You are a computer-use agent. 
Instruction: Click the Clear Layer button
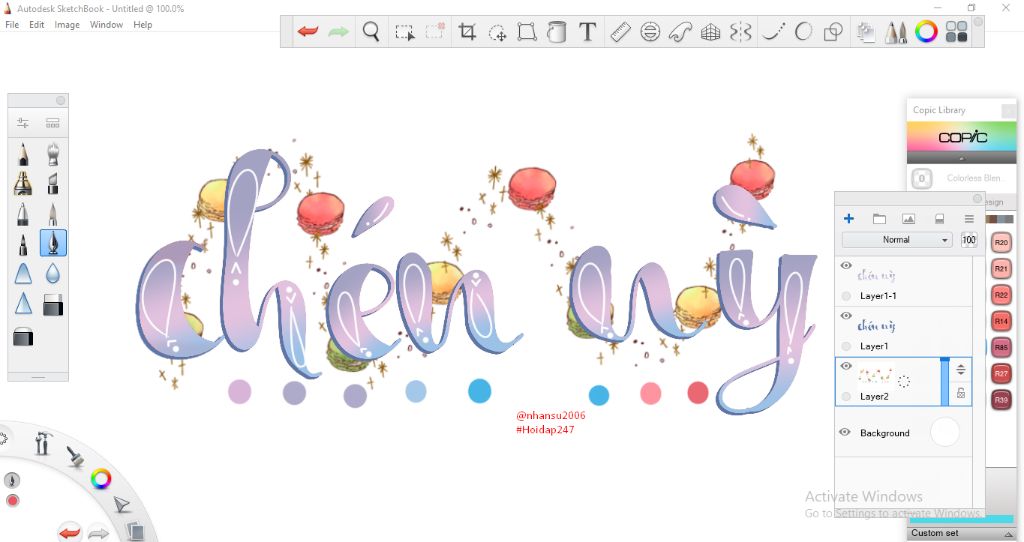[939, 219]
